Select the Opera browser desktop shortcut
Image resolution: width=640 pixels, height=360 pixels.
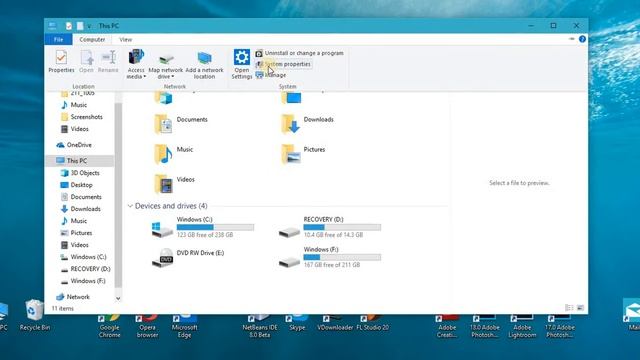[147, 326]
